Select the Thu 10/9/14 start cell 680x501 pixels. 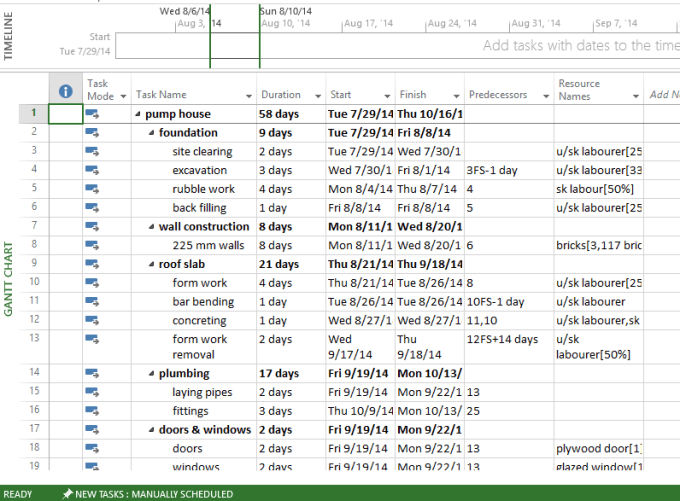point(360,411)
